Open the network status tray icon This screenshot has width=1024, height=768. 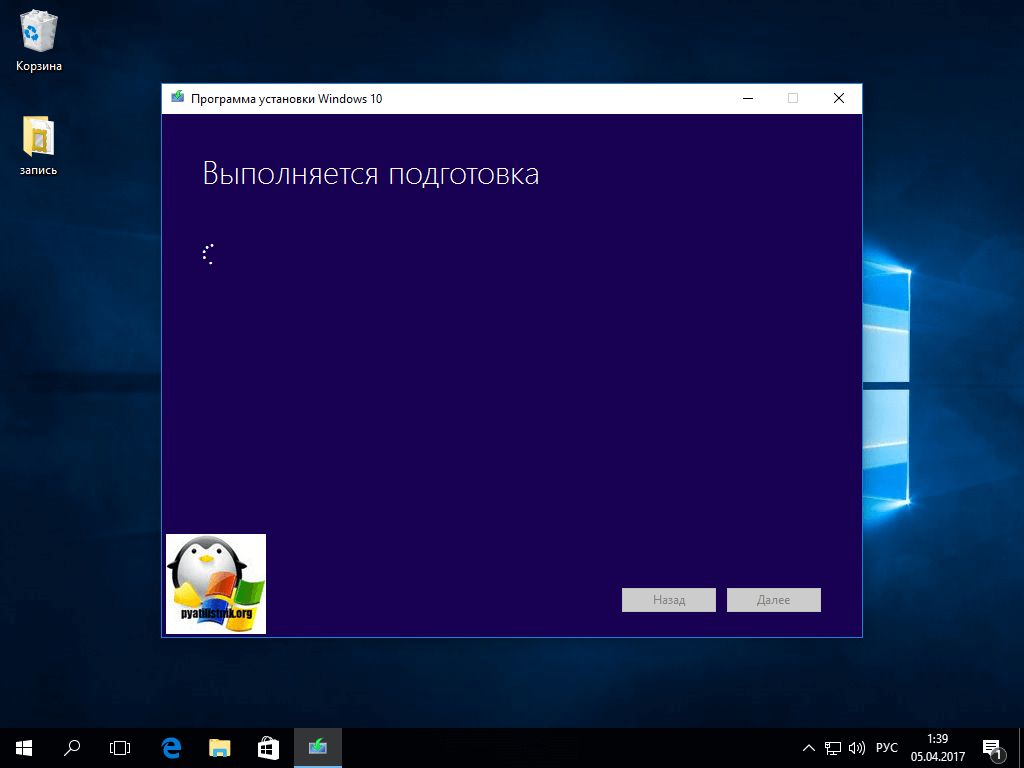tap(833, 748)
